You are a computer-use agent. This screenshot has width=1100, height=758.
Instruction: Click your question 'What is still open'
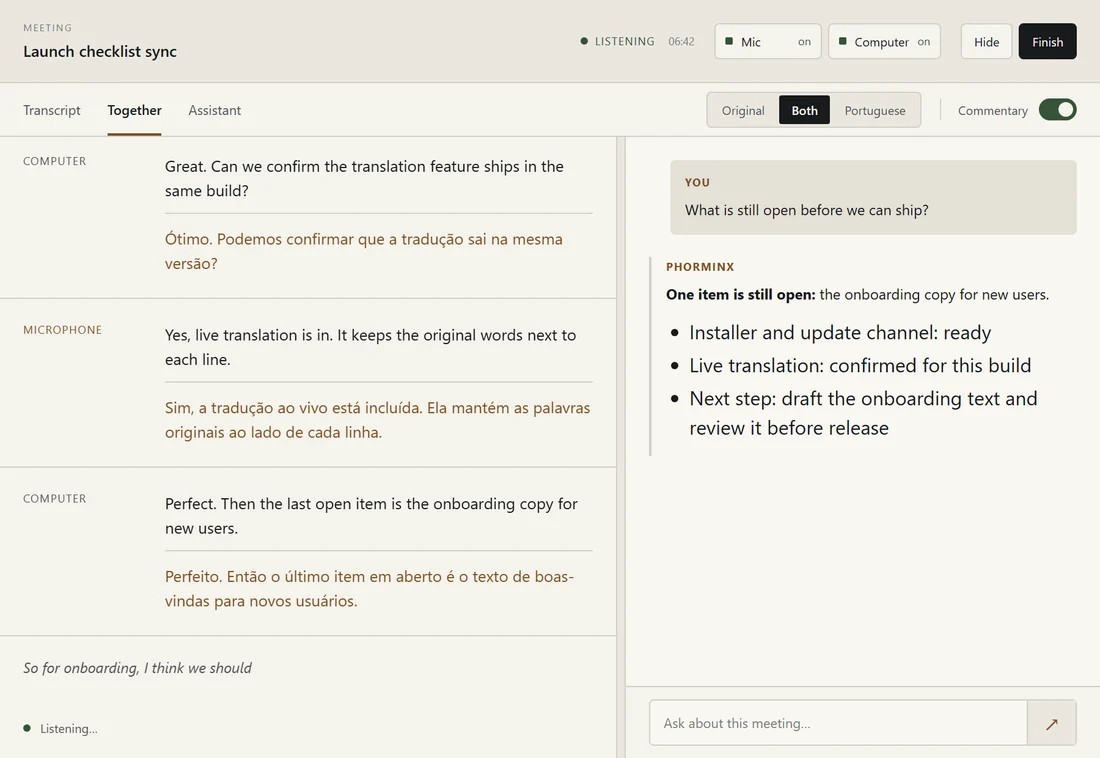[807, 210]
